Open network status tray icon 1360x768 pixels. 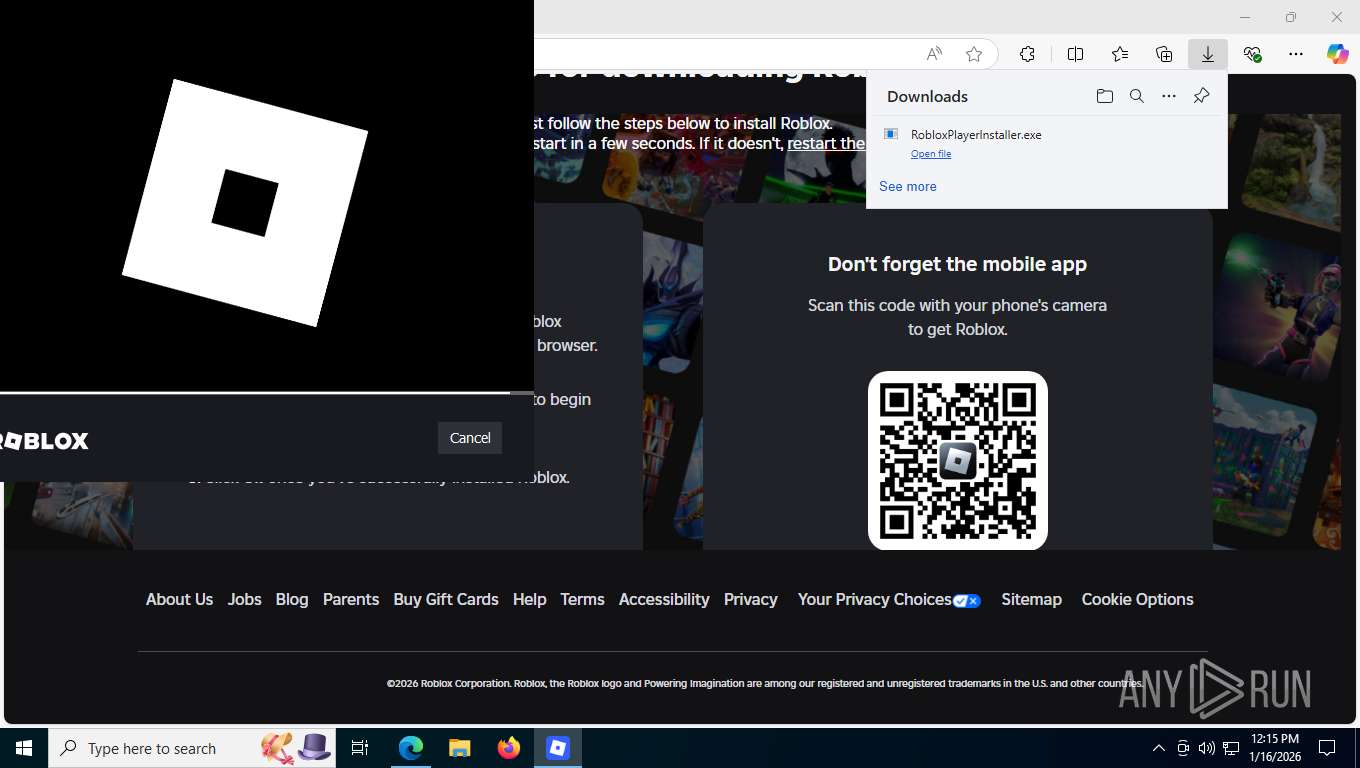(1231, 748)
